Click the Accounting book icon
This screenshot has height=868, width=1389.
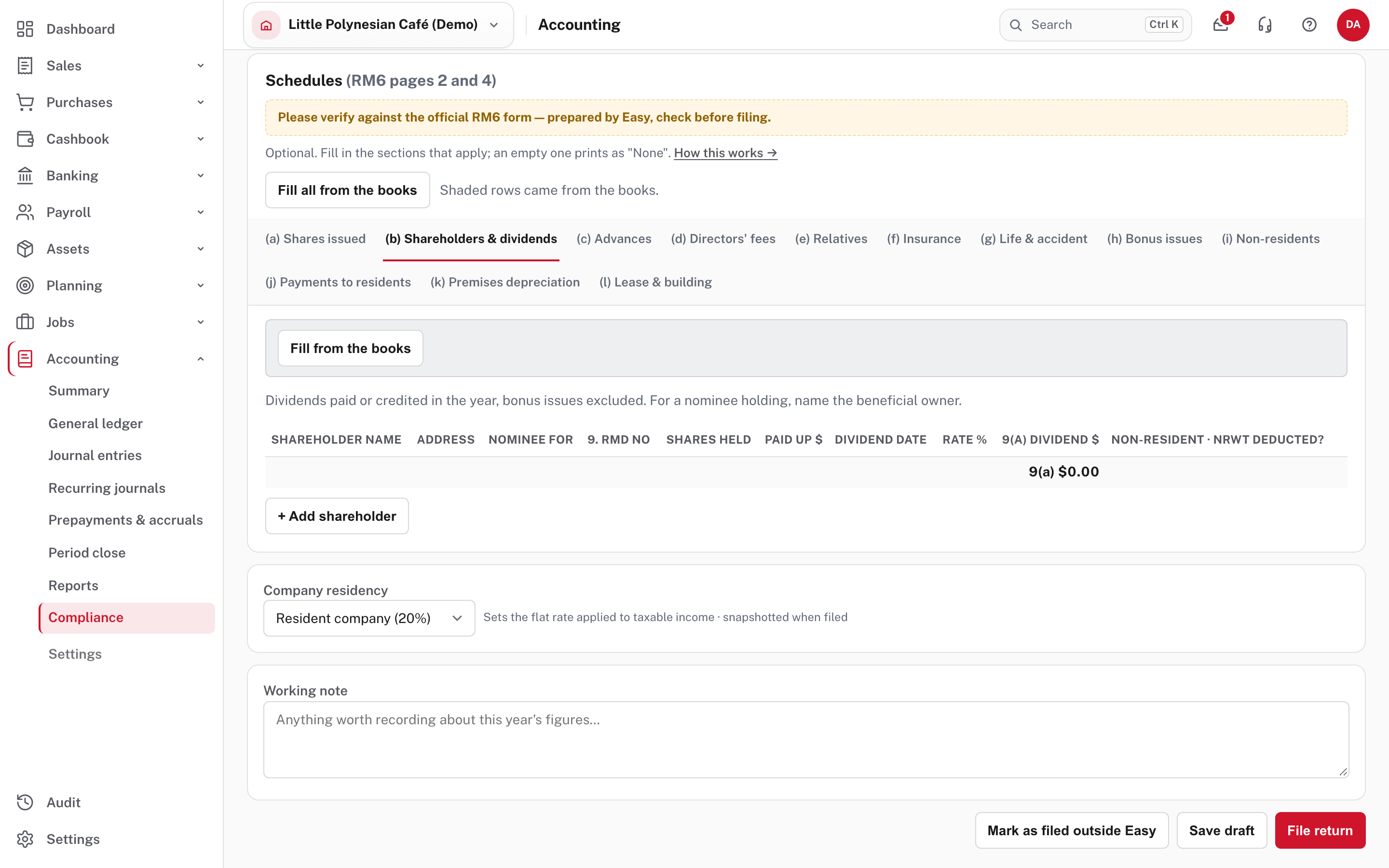(x=25, y=359)
